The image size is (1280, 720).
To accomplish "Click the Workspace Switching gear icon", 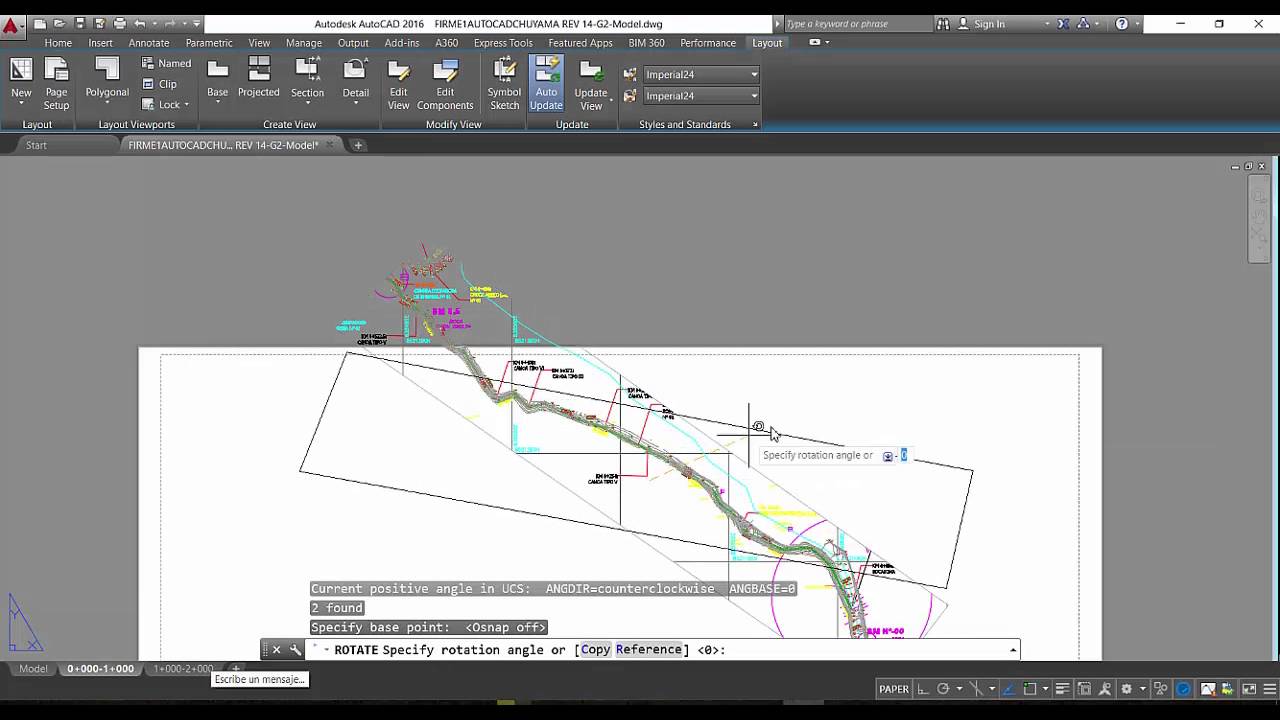I will pyautogui.click(x=1126, y=689).
